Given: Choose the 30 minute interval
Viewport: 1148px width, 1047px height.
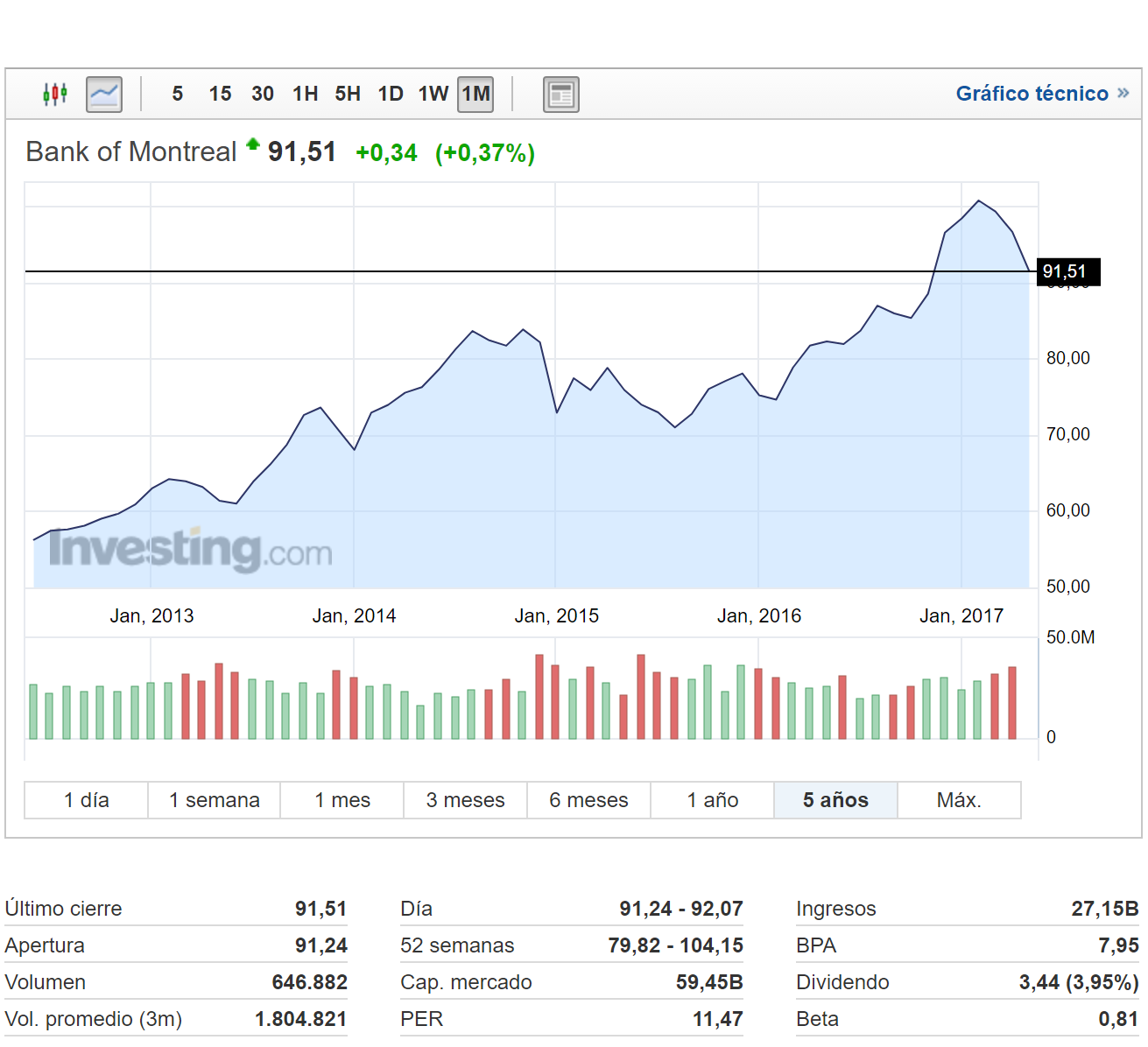Looking at the screenshot, I should (x=263, y=94).
